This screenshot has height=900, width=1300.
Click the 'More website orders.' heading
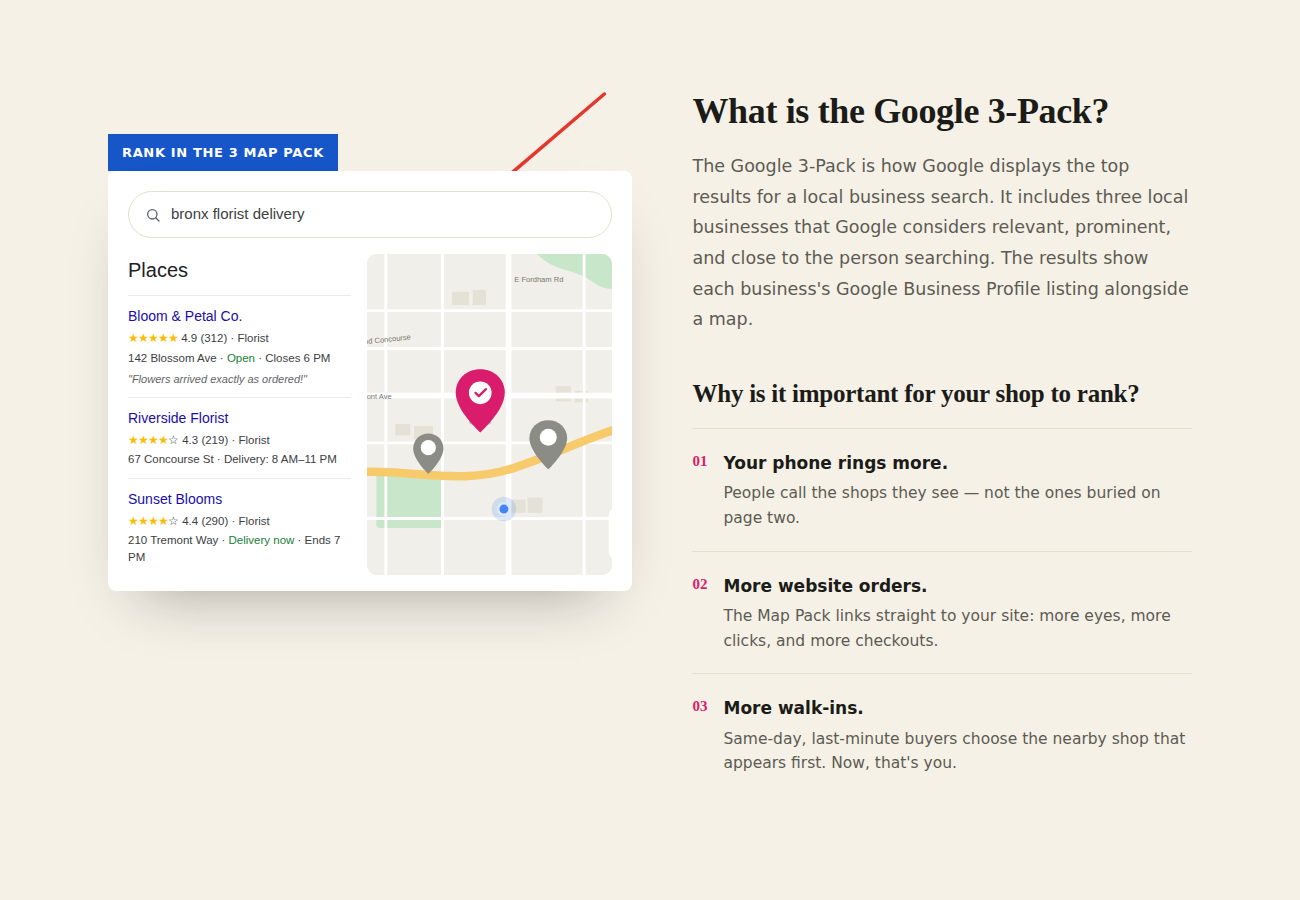[x=825, y=586]
